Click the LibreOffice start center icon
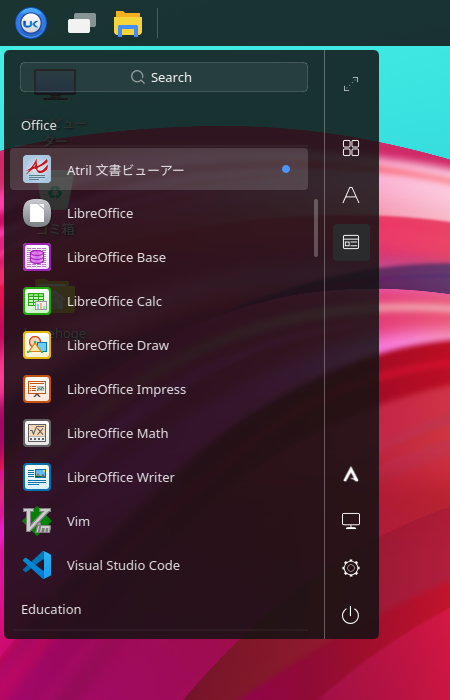Screen dimensions: 450x700 37,213
